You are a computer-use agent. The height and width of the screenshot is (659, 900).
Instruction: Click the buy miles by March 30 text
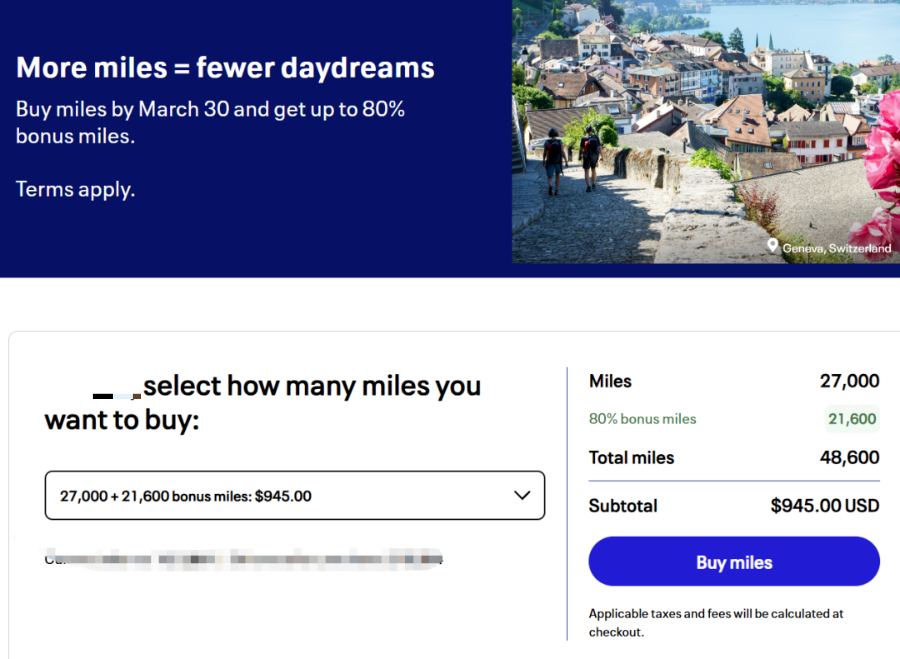point(210,122)
